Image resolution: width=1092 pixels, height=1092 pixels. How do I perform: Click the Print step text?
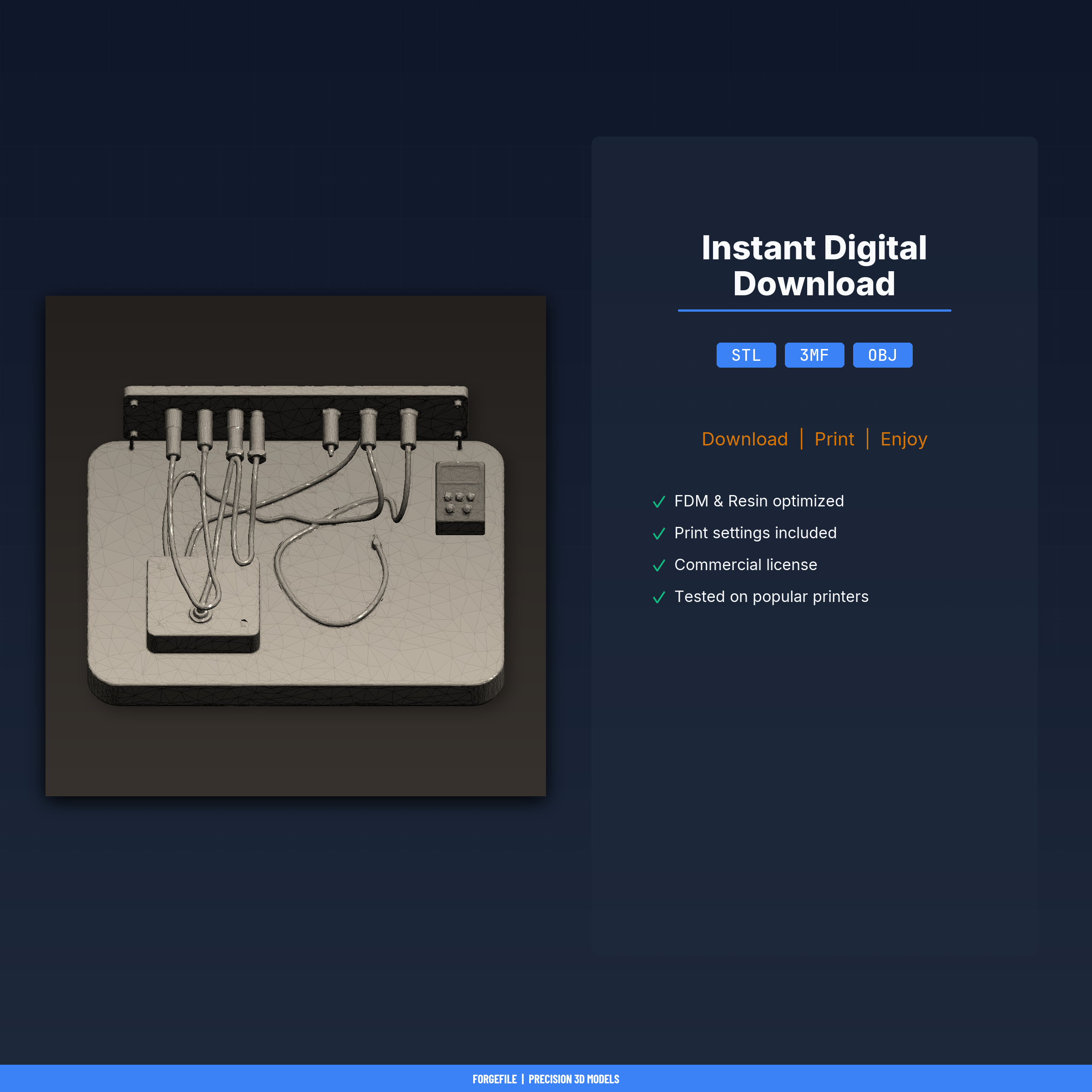pos(834,439)
